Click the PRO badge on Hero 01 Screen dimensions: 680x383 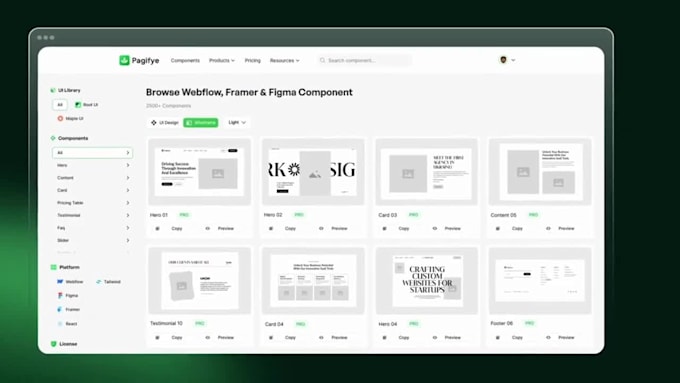click(x=184, y=215)
